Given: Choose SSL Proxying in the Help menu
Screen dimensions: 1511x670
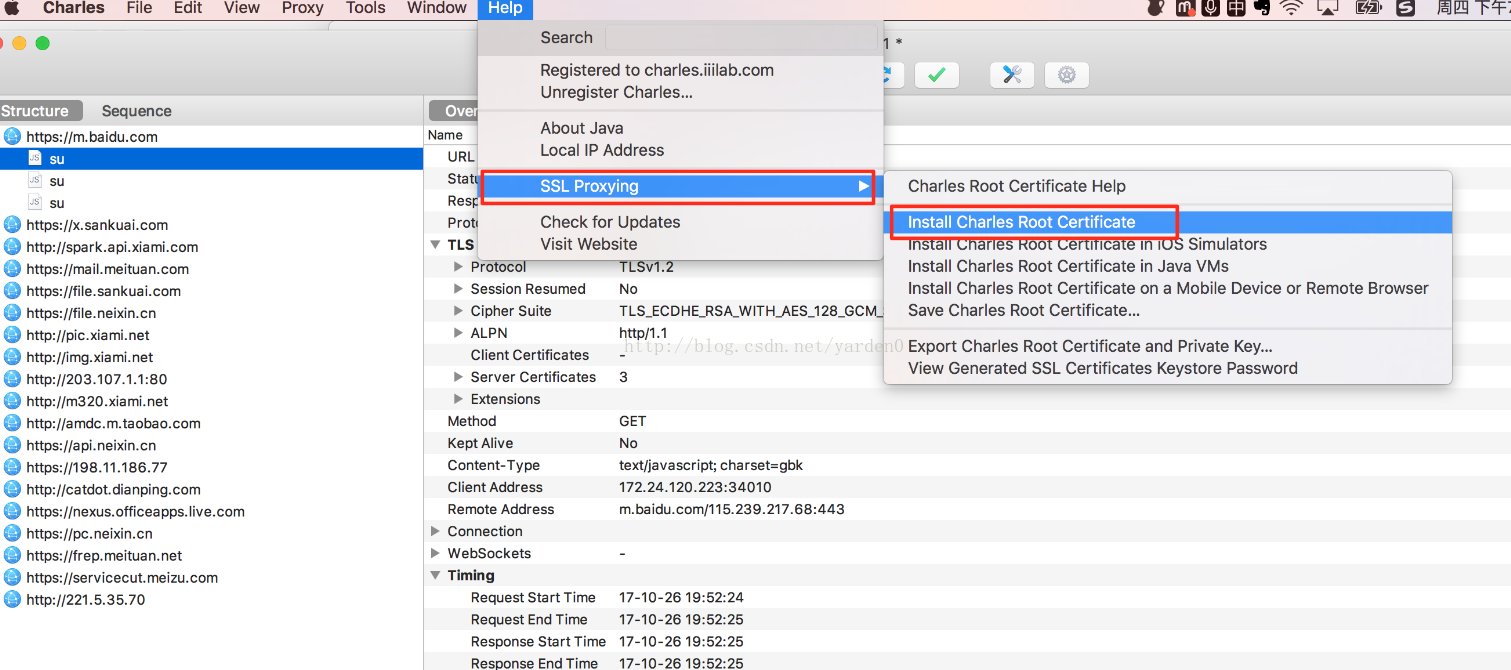Looking at the screenshot, I should tap(680, 186).
